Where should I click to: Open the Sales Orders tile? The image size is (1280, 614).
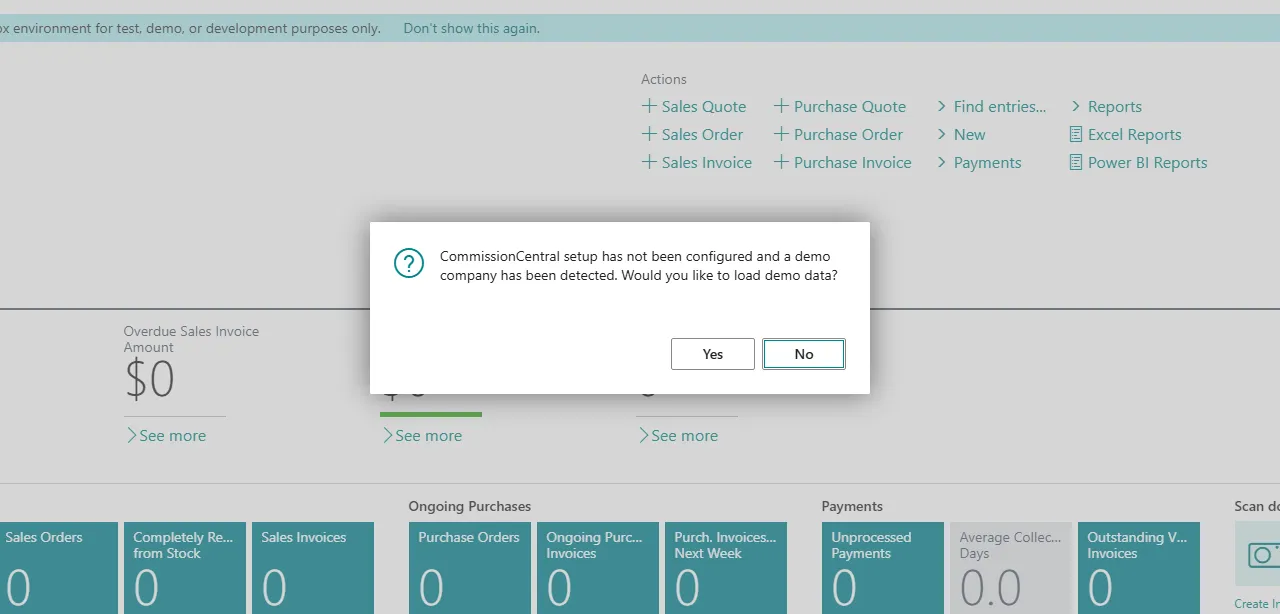(x=59, y=568)
